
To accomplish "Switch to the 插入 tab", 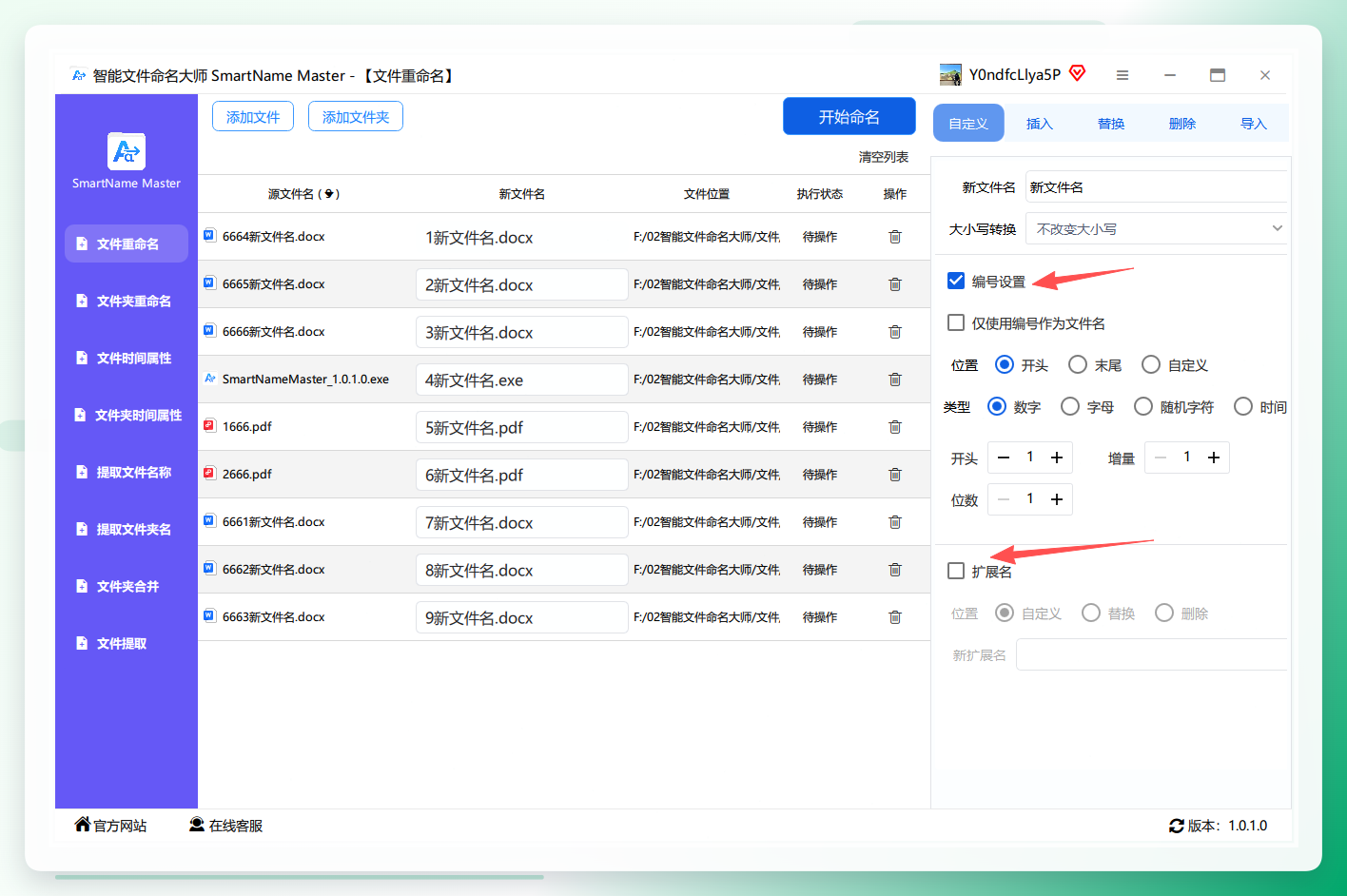I will [1040, 123].
